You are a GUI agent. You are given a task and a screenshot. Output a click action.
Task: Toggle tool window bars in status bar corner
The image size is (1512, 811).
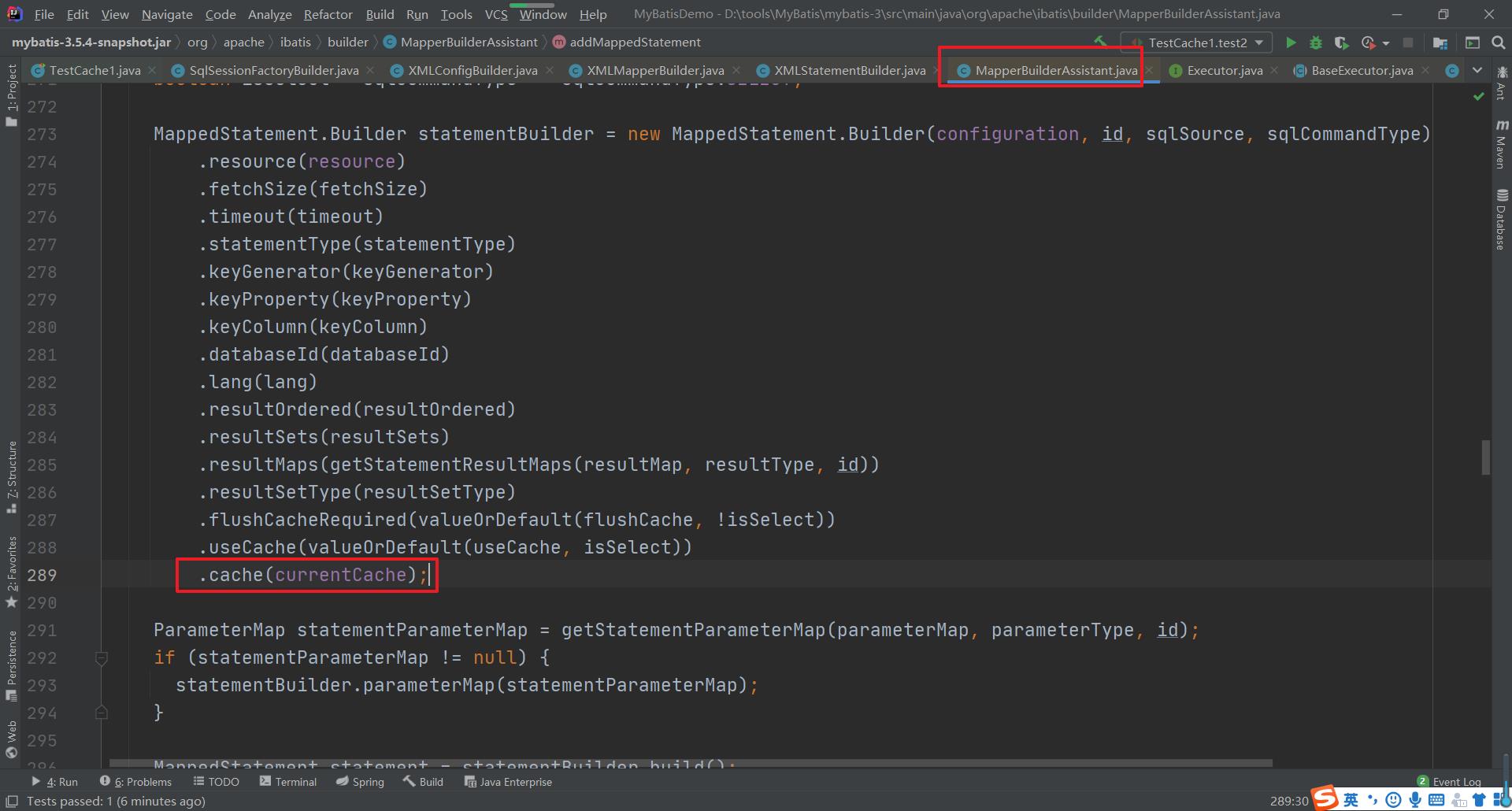click(11, 801)
